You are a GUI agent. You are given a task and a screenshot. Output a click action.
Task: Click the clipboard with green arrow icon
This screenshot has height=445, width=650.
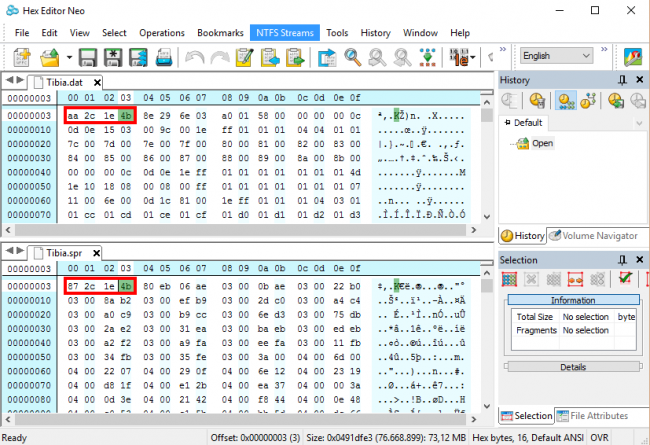pos(295,57)
